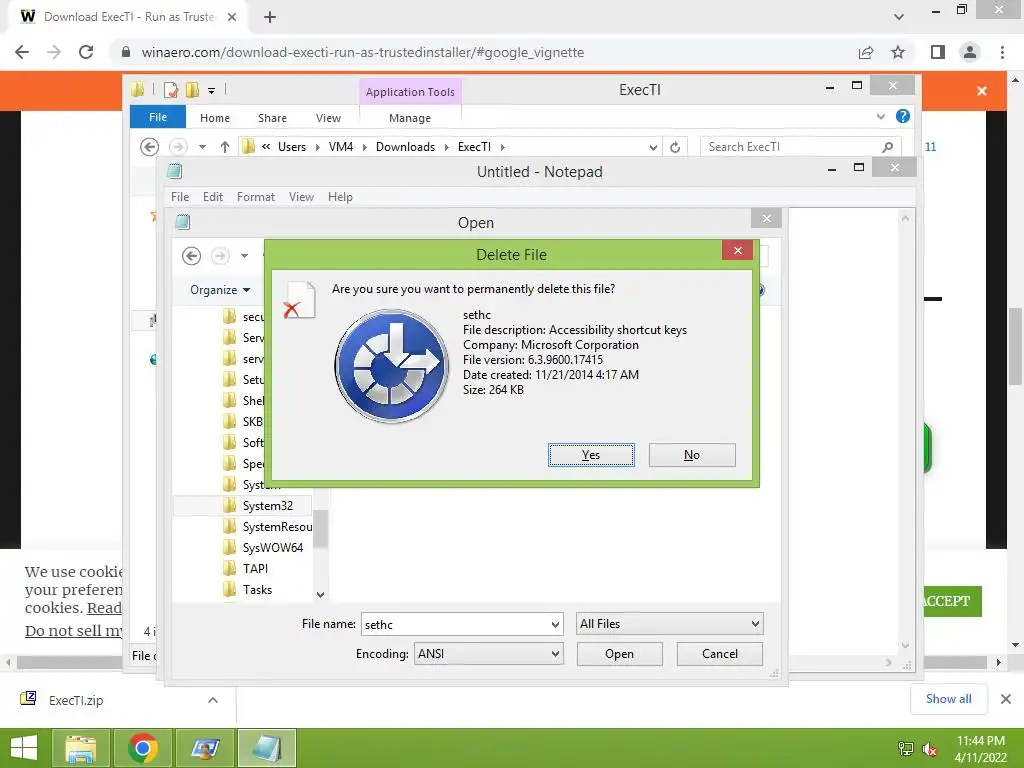Open the ExecTI.zip downloaded file

click(x=75, y=700)
